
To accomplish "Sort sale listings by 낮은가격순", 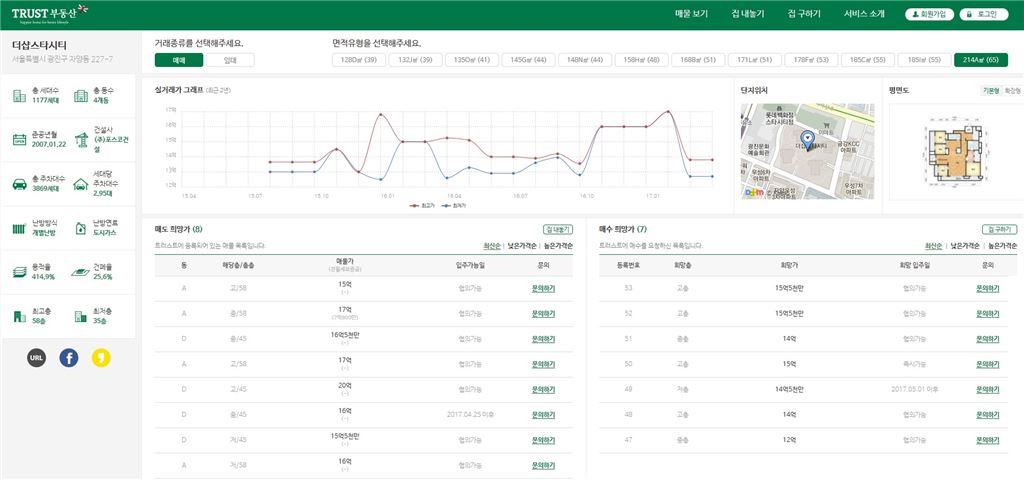I will [521, 245].
